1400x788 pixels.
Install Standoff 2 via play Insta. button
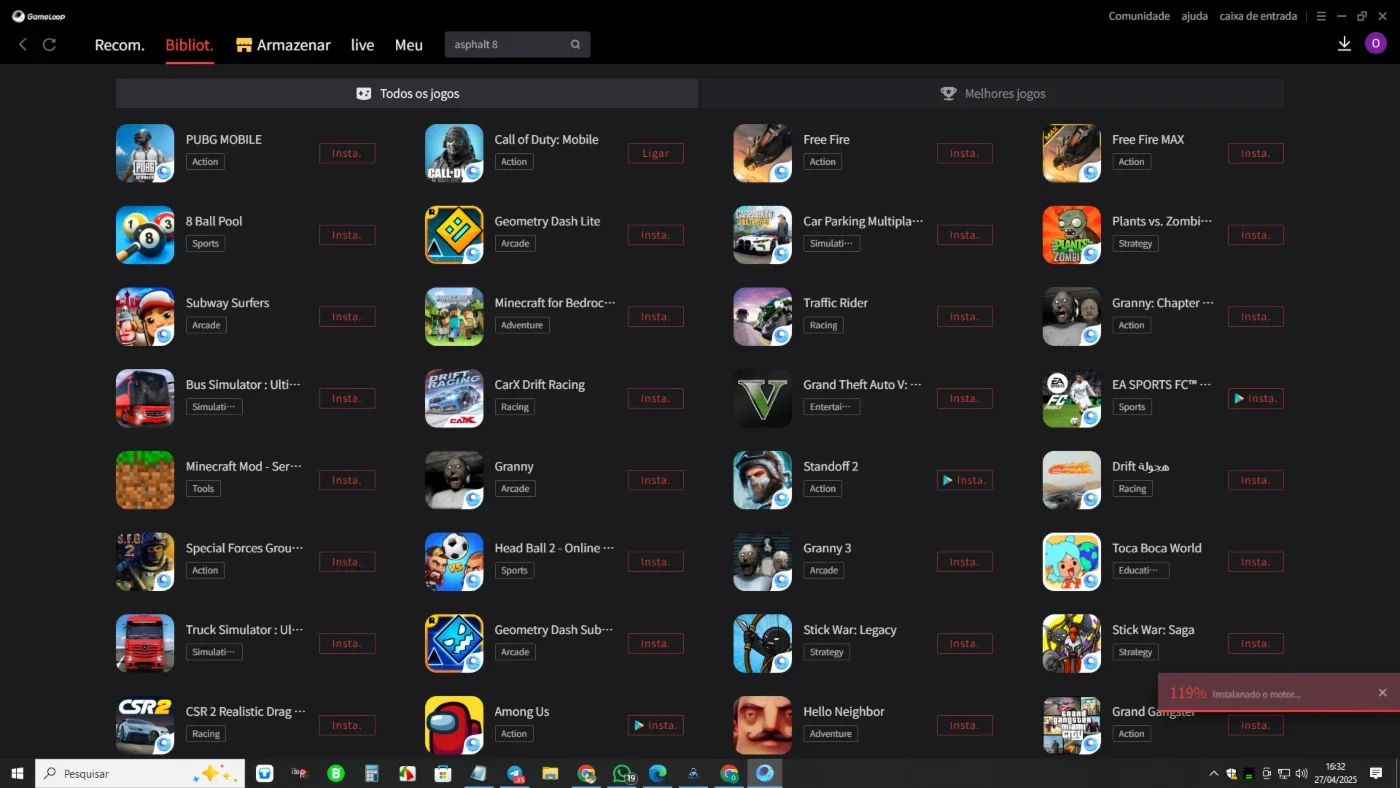pos(965,480)
